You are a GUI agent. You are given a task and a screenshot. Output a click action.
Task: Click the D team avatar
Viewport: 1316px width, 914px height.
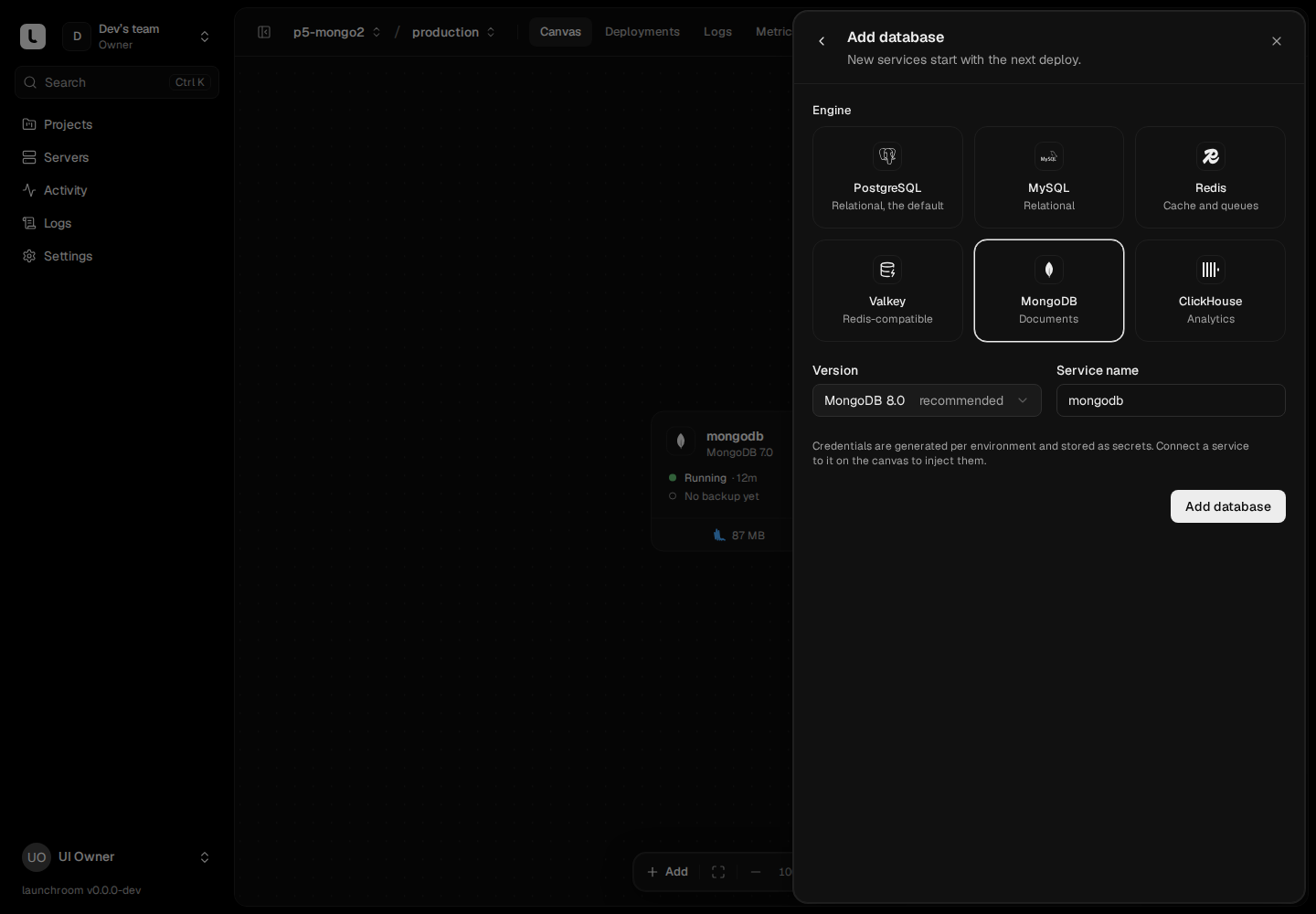tap(77, 37)
